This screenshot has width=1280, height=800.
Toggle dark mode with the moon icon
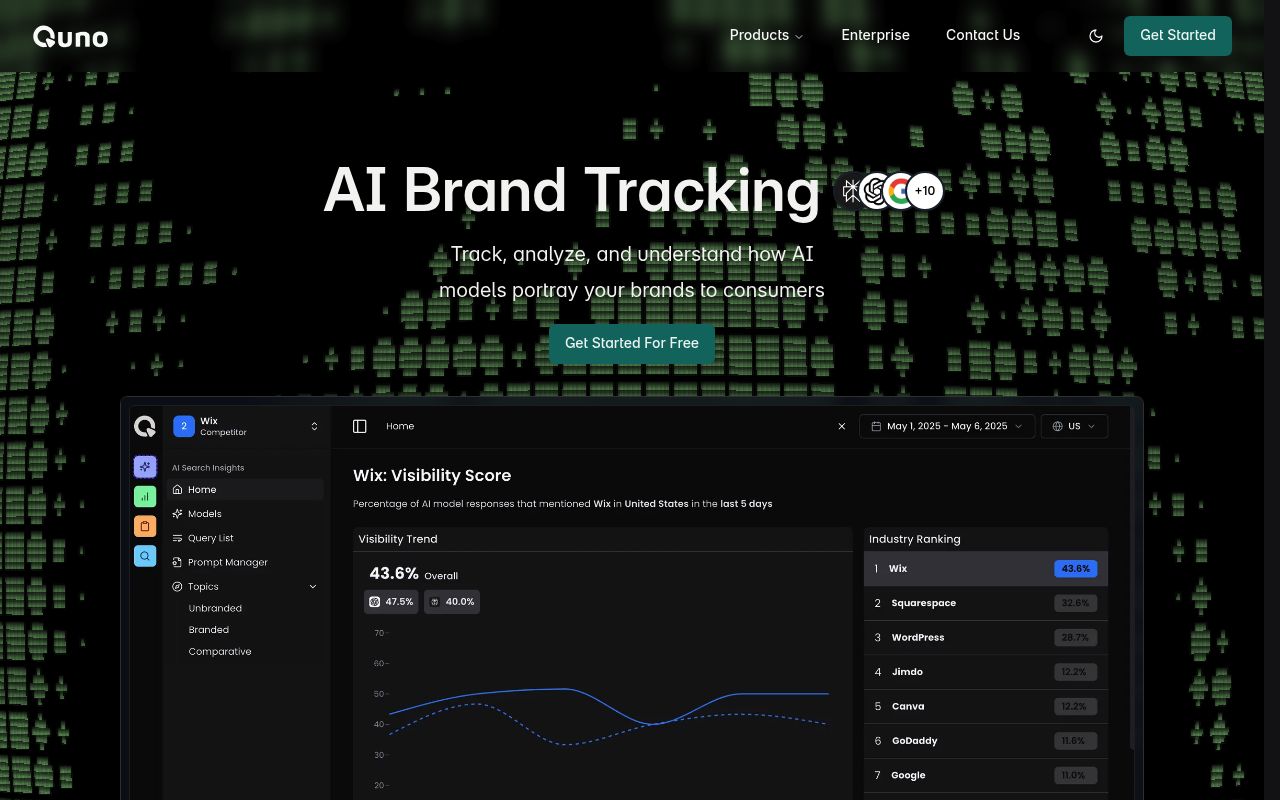1096,36
